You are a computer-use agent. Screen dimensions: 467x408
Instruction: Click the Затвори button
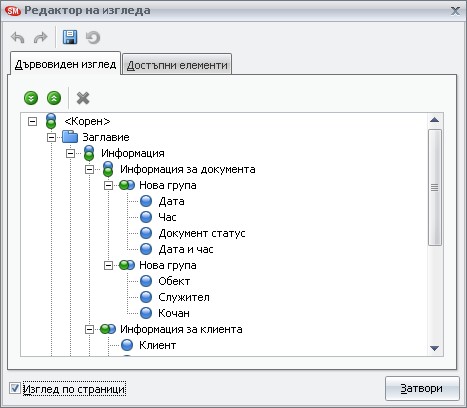tap(422, 388)
